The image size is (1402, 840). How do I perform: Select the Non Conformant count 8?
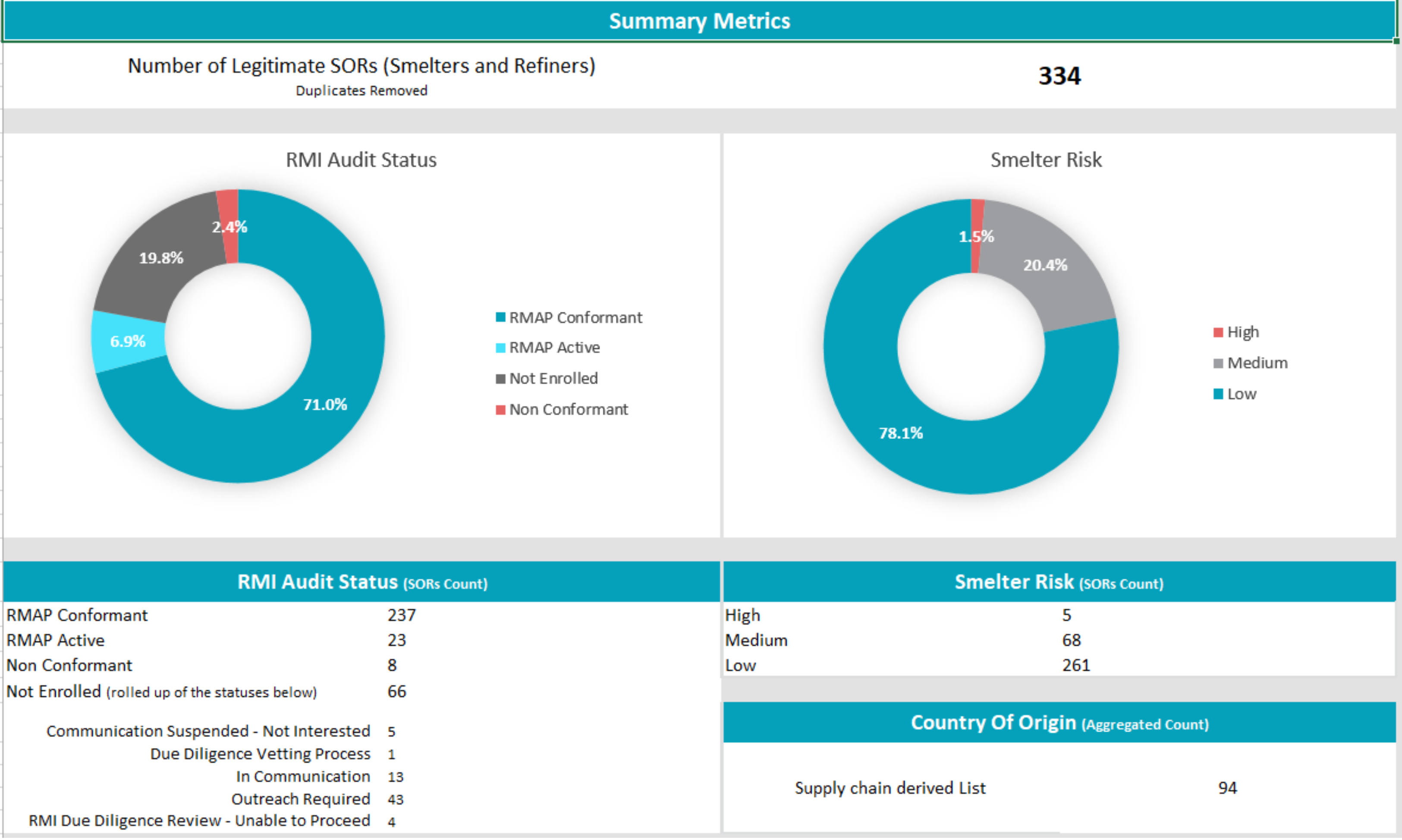click(x=392, y=665)
